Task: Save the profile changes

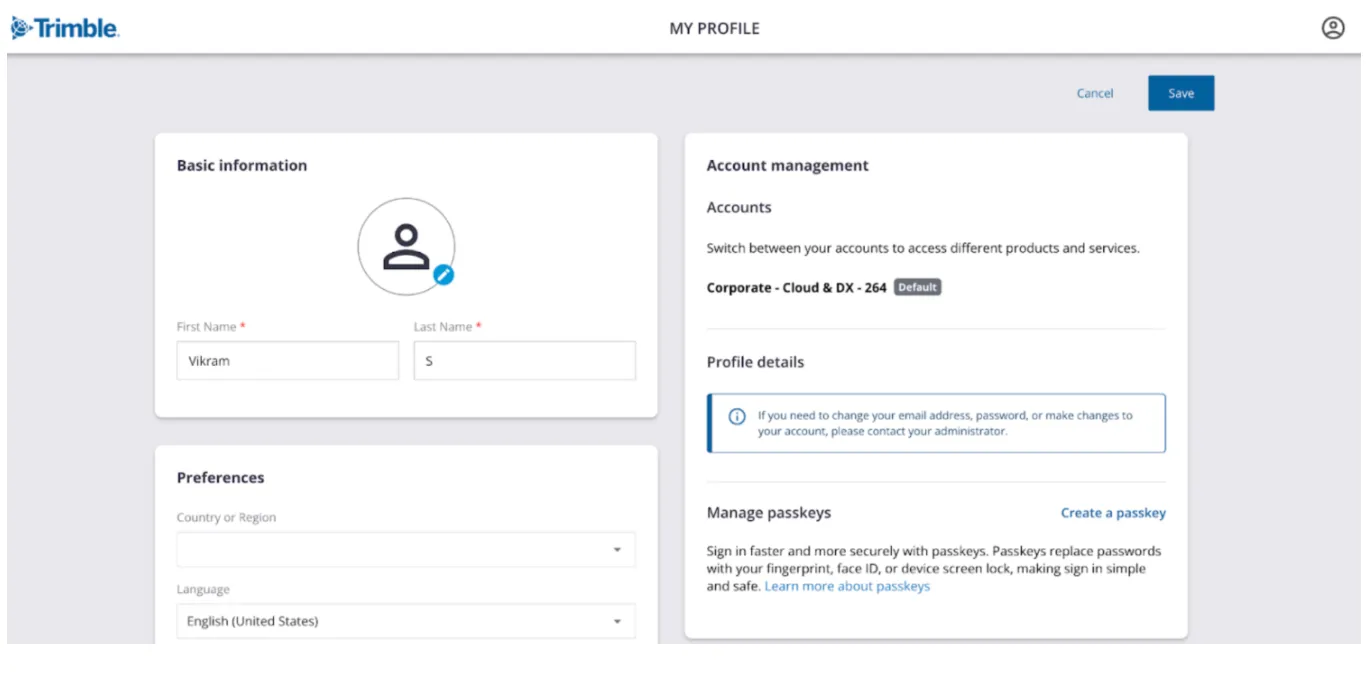Action: click(1181, 93)
